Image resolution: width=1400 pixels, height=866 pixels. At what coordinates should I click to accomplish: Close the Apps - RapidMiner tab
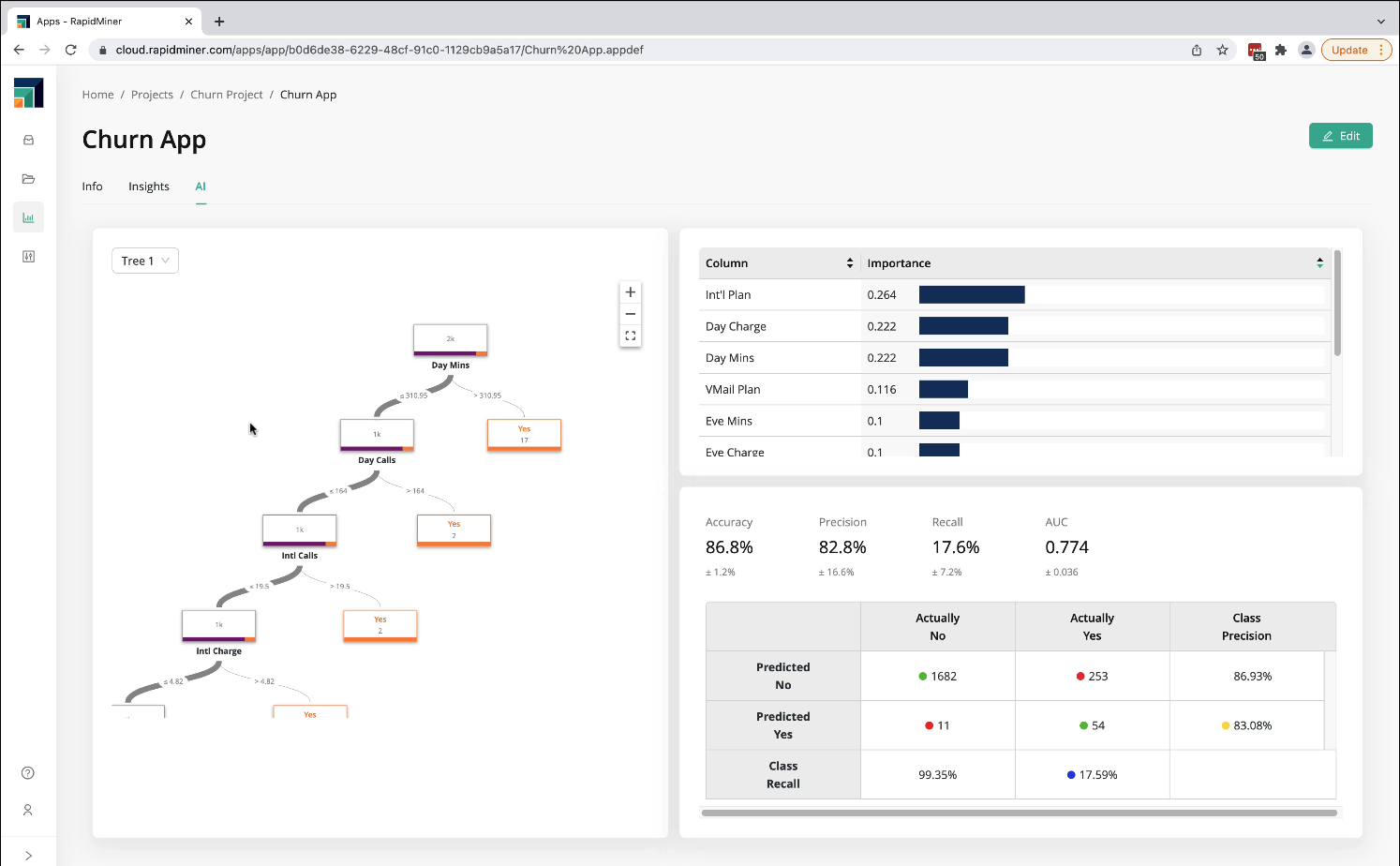(x=188, y=22)
